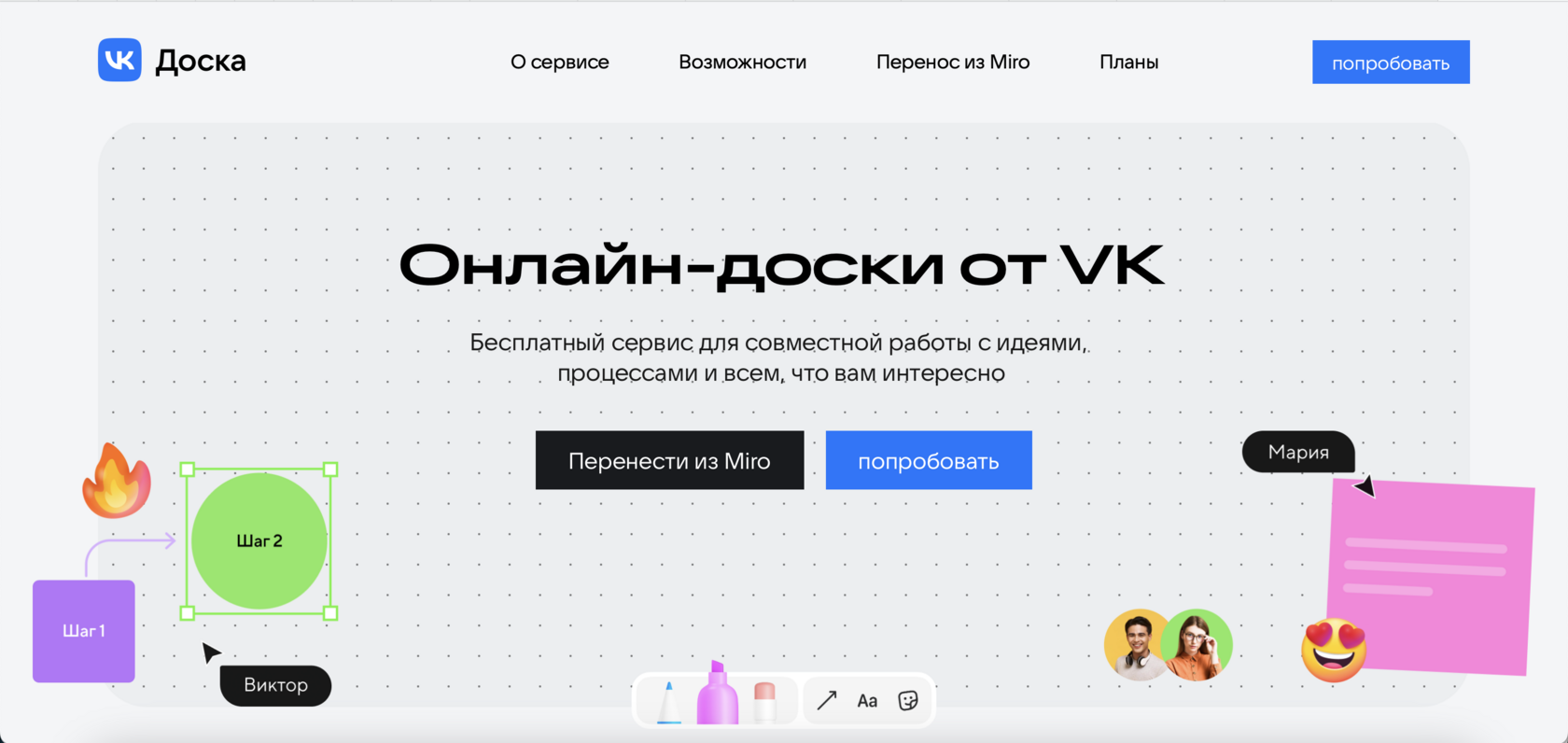The image size is (1568, 743).
Task: Click the VK logo icon
Action: (x=119, y=60)
